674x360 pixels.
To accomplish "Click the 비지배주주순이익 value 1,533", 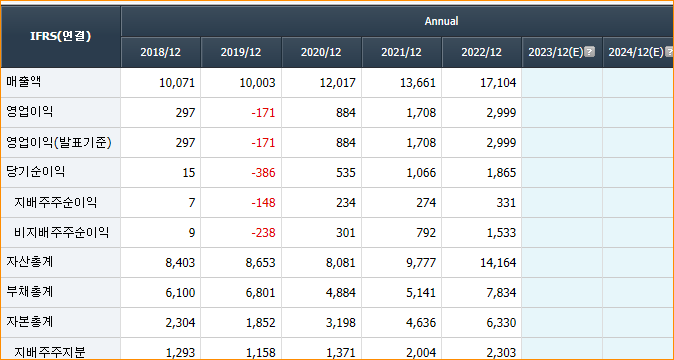I will [502, 233].
